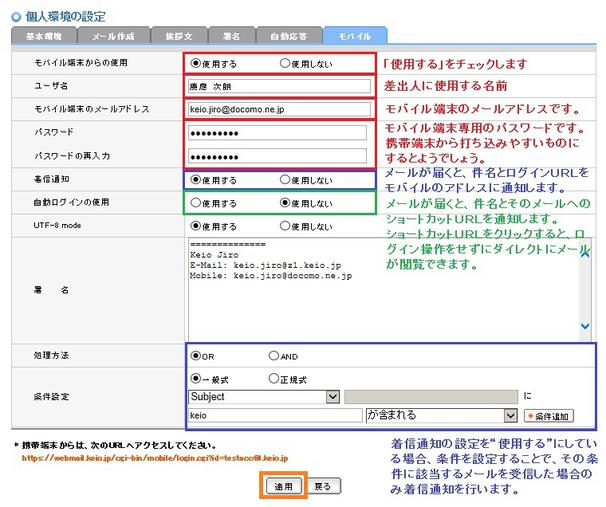Focus the モバイル端末のメールアドレス field

(x=277, y=108)
